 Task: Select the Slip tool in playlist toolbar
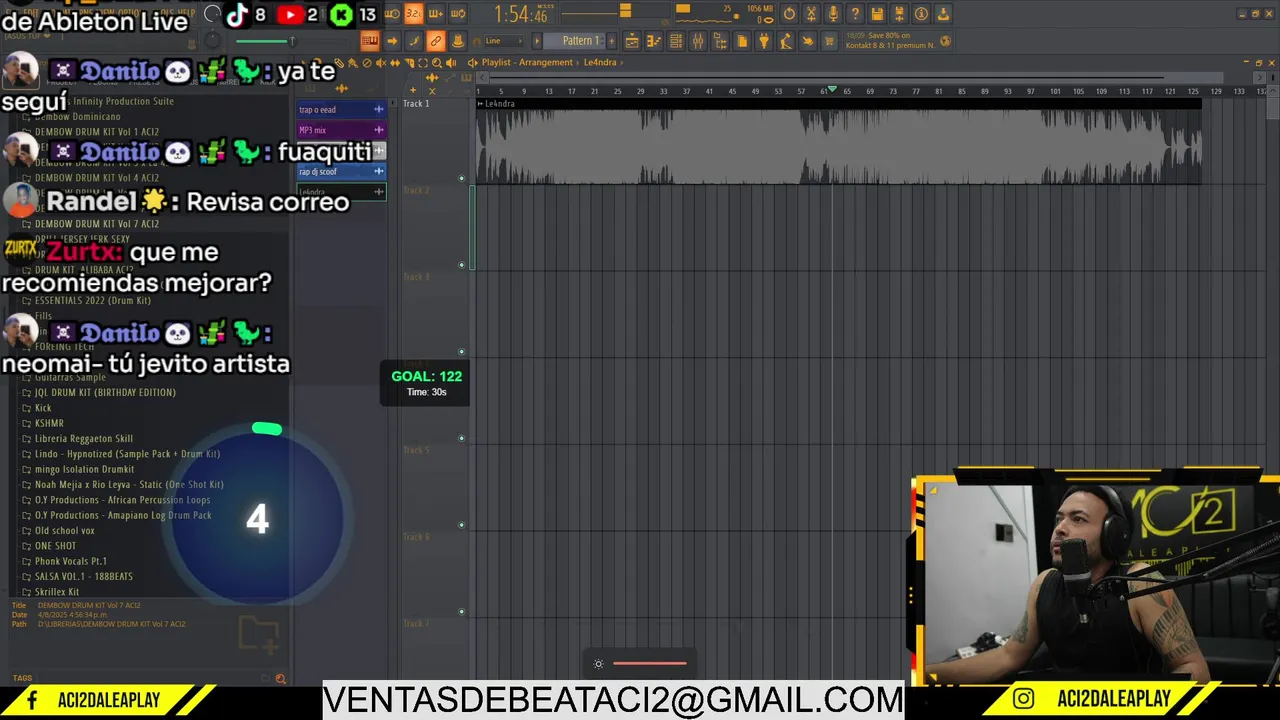(x=395, y=62)
